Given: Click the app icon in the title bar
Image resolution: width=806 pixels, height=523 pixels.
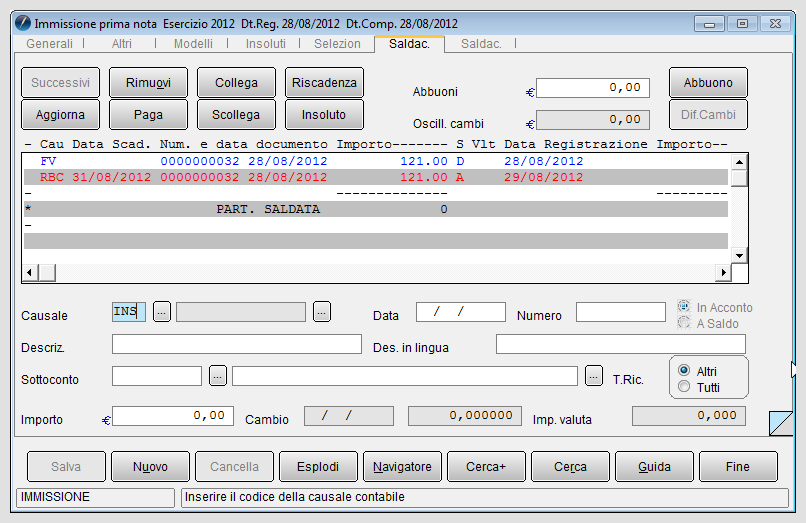Looking at the screenshot, I should [23, 23].
